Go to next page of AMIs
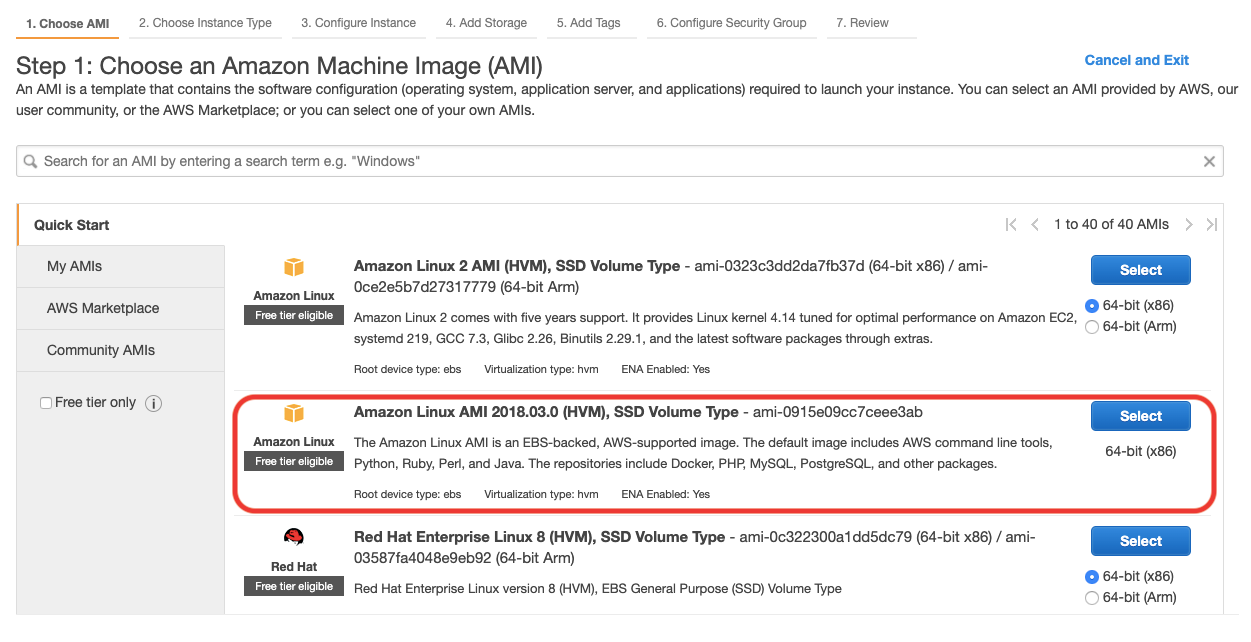 pyautogui.click(x=1189, y=225)
